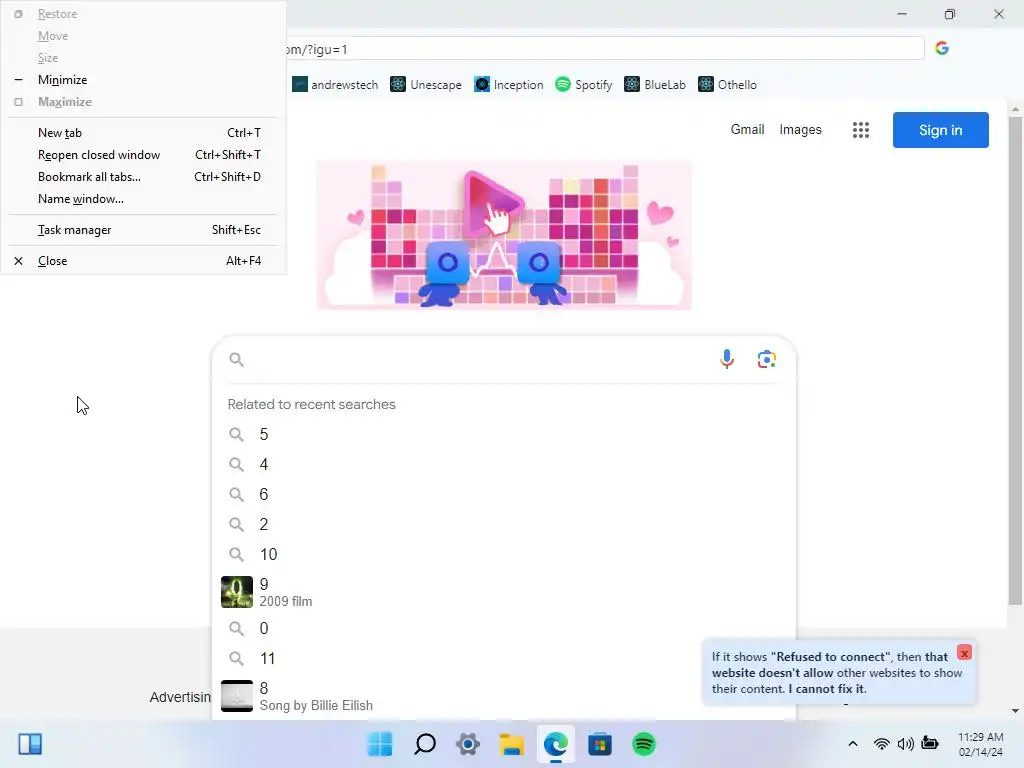Select search suggestion 0
Viewport: 1024px width, 768px height.
504,628
